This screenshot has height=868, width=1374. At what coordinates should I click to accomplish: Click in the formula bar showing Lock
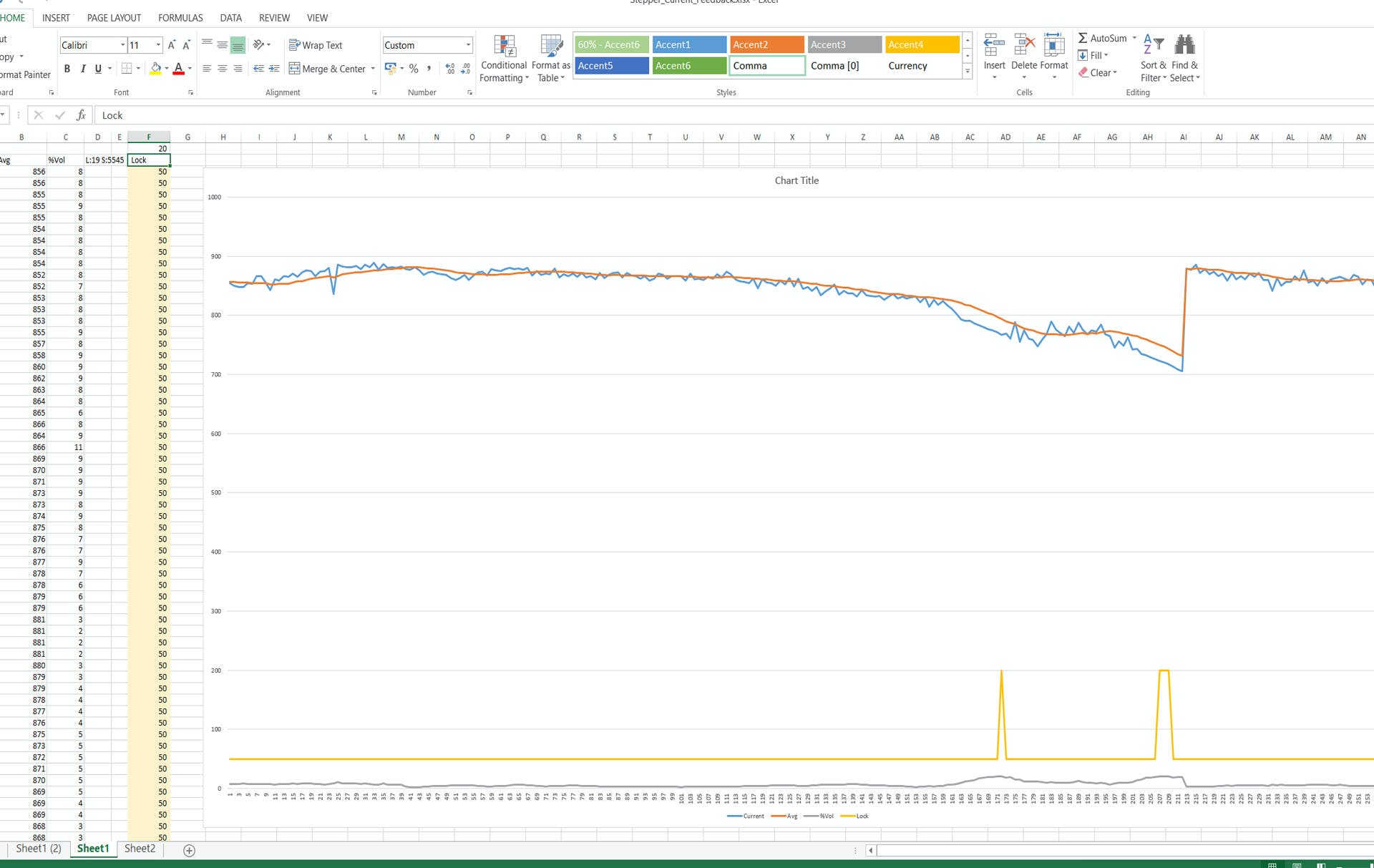734,115
